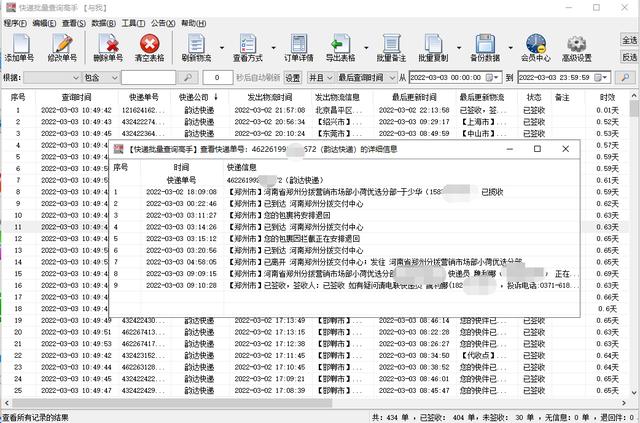Click the app icon in main title bar
The height and width of the screenshot is (423, 640).
[10, 7]
